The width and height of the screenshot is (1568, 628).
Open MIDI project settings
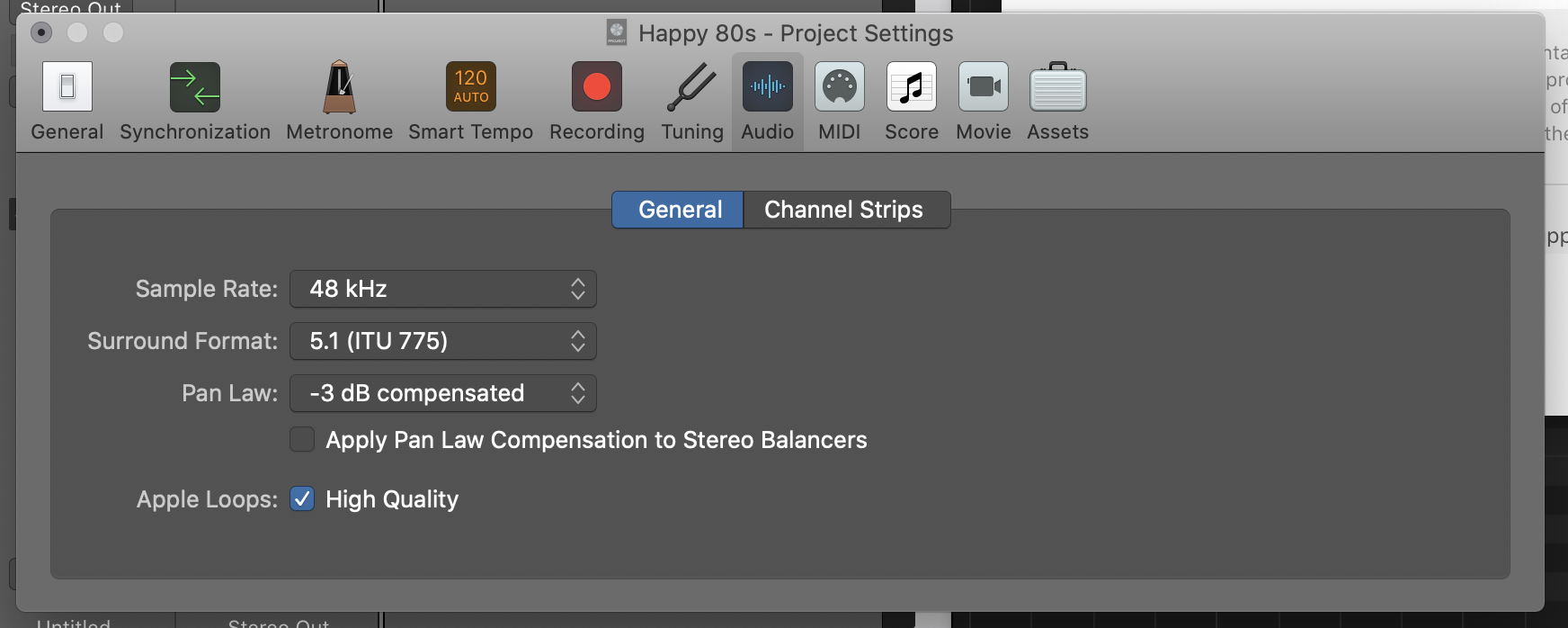[839, 87]
